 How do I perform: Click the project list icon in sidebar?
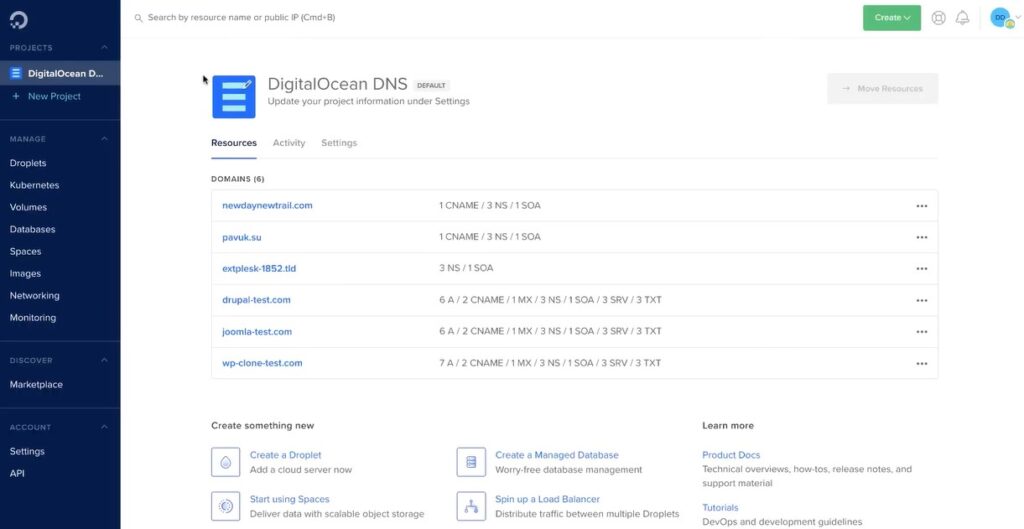point(16,73)
